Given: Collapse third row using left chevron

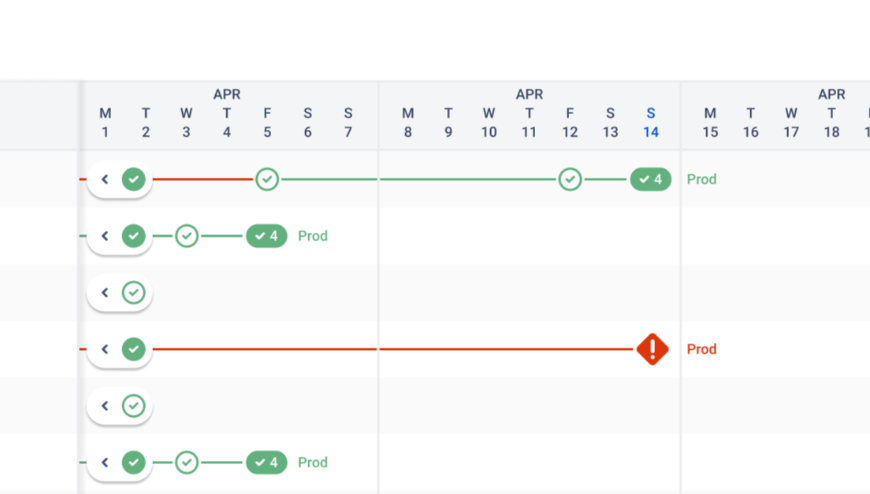Looking at the screenshot, I should pos(105,293).
